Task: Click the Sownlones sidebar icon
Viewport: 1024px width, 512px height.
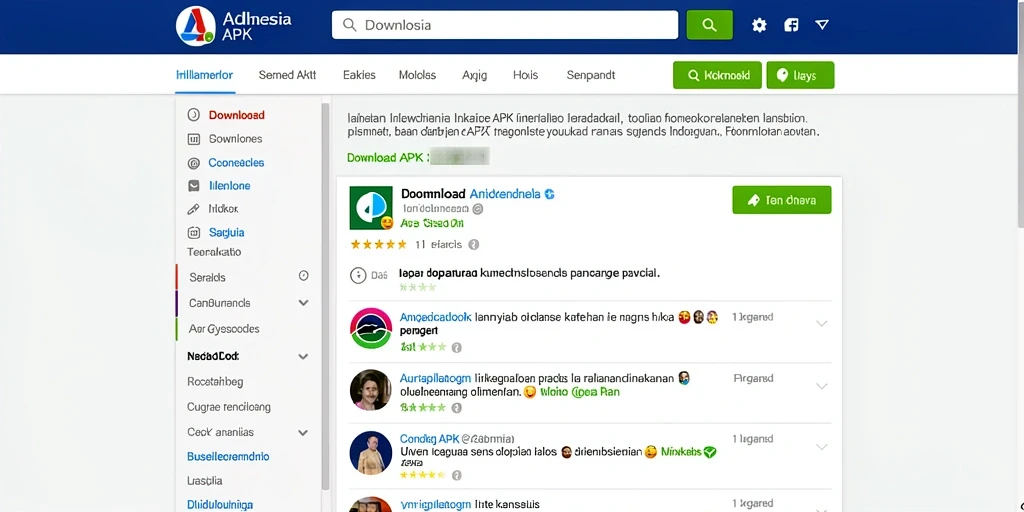Action: tap(193, 138)
